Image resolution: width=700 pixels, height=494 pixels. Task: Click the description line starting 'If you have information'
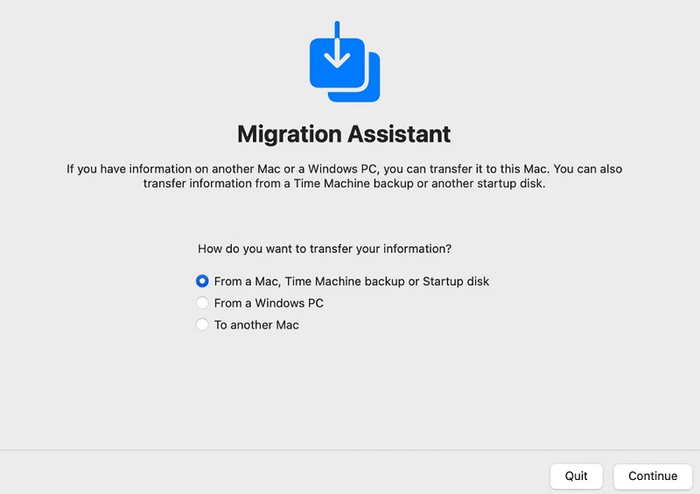pos(344,169)
